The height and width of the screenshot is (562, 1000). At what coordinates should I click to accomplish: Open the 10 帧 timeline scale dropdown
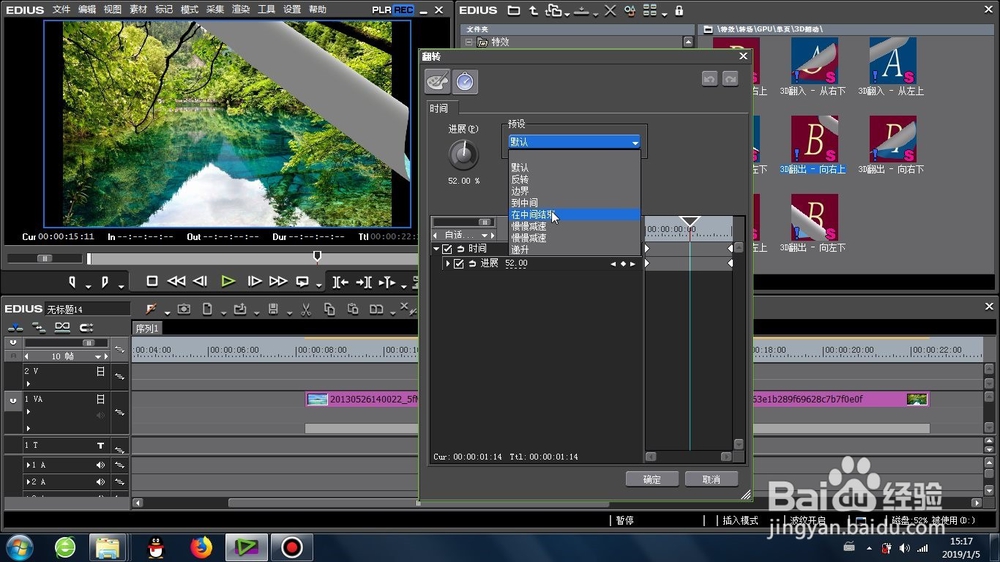tap(98, 357)
